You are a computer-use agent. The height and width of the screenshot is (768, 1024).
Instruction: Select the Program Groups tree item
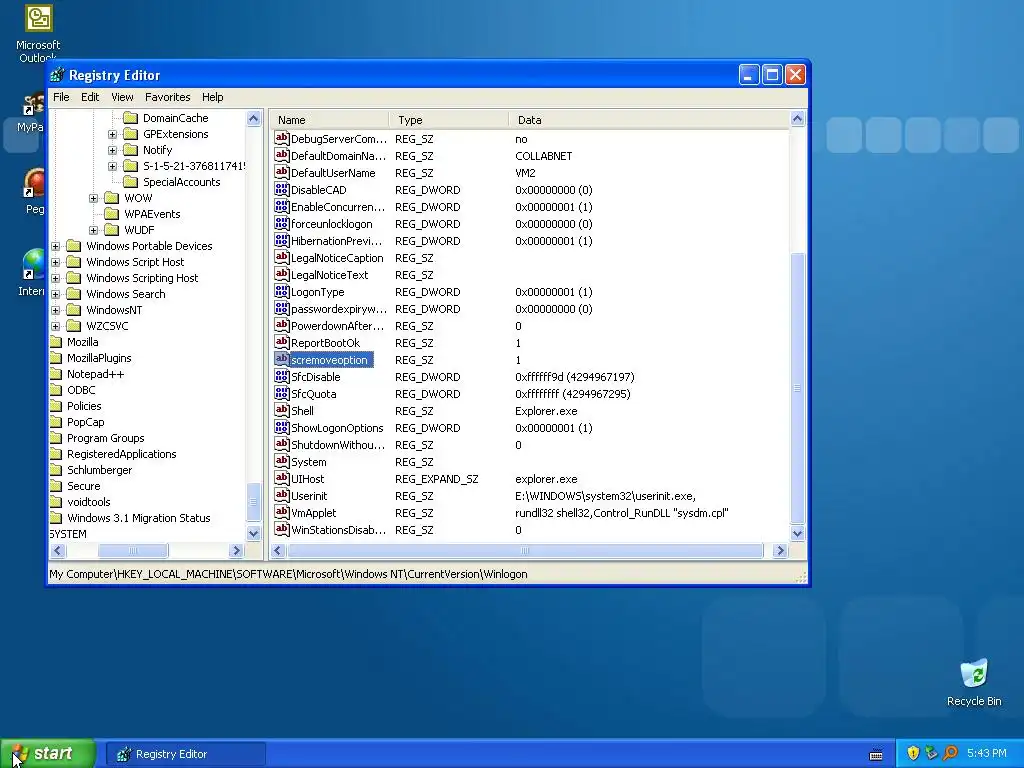pyautogui.click(x=105, y=438)
